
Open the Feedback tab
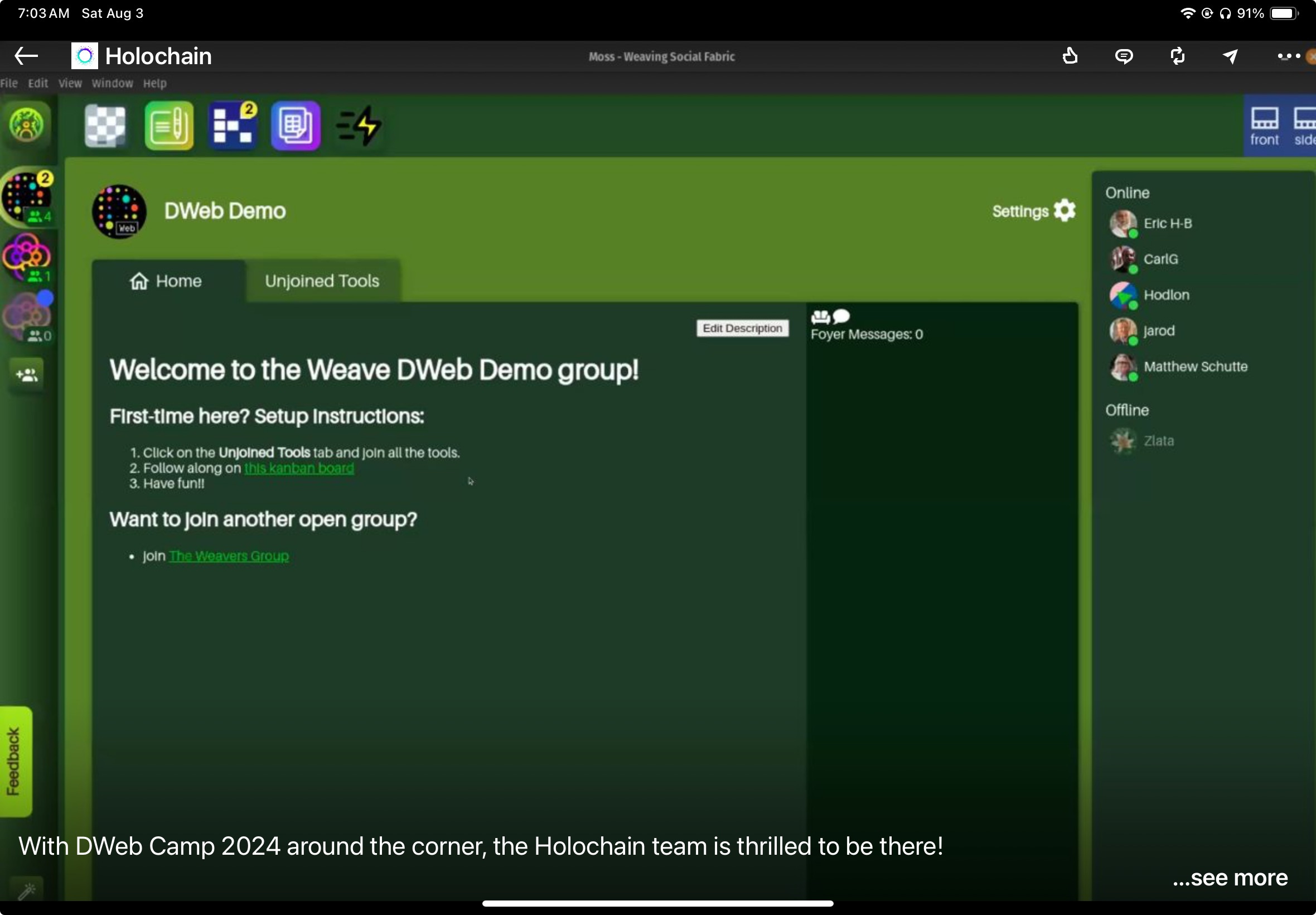pos(16,762)
